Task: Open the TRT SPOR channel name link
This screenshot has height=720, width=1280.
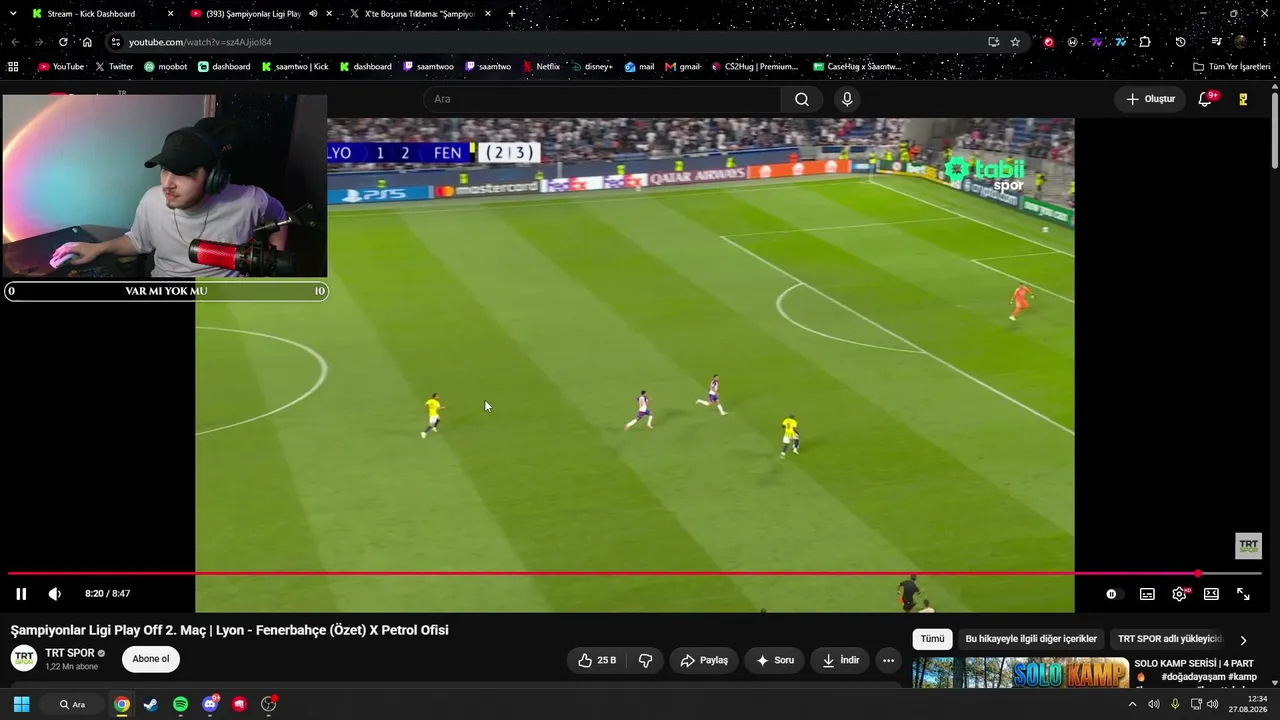Action: [70, 653]
